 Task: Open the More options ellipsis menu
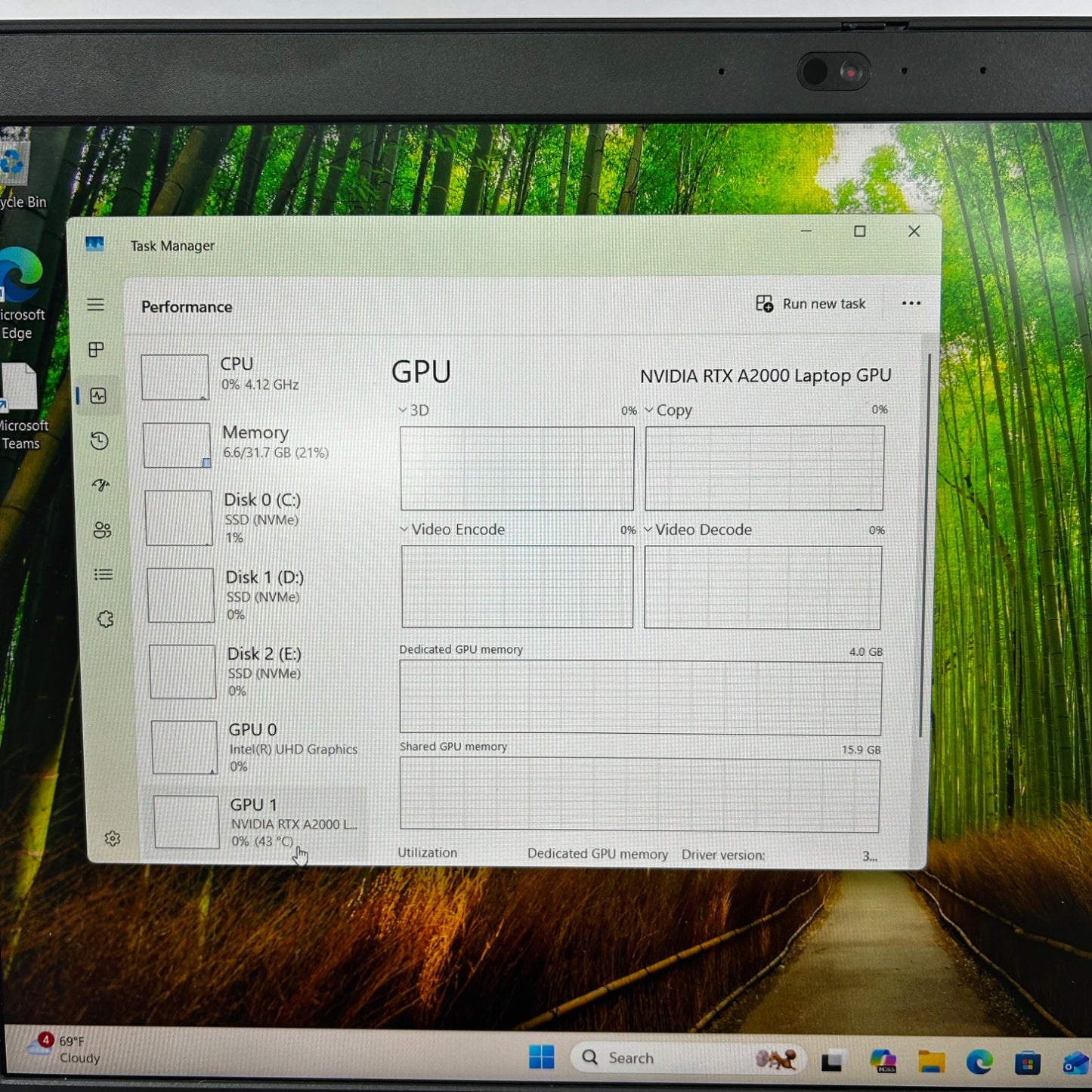pos(911,304)
